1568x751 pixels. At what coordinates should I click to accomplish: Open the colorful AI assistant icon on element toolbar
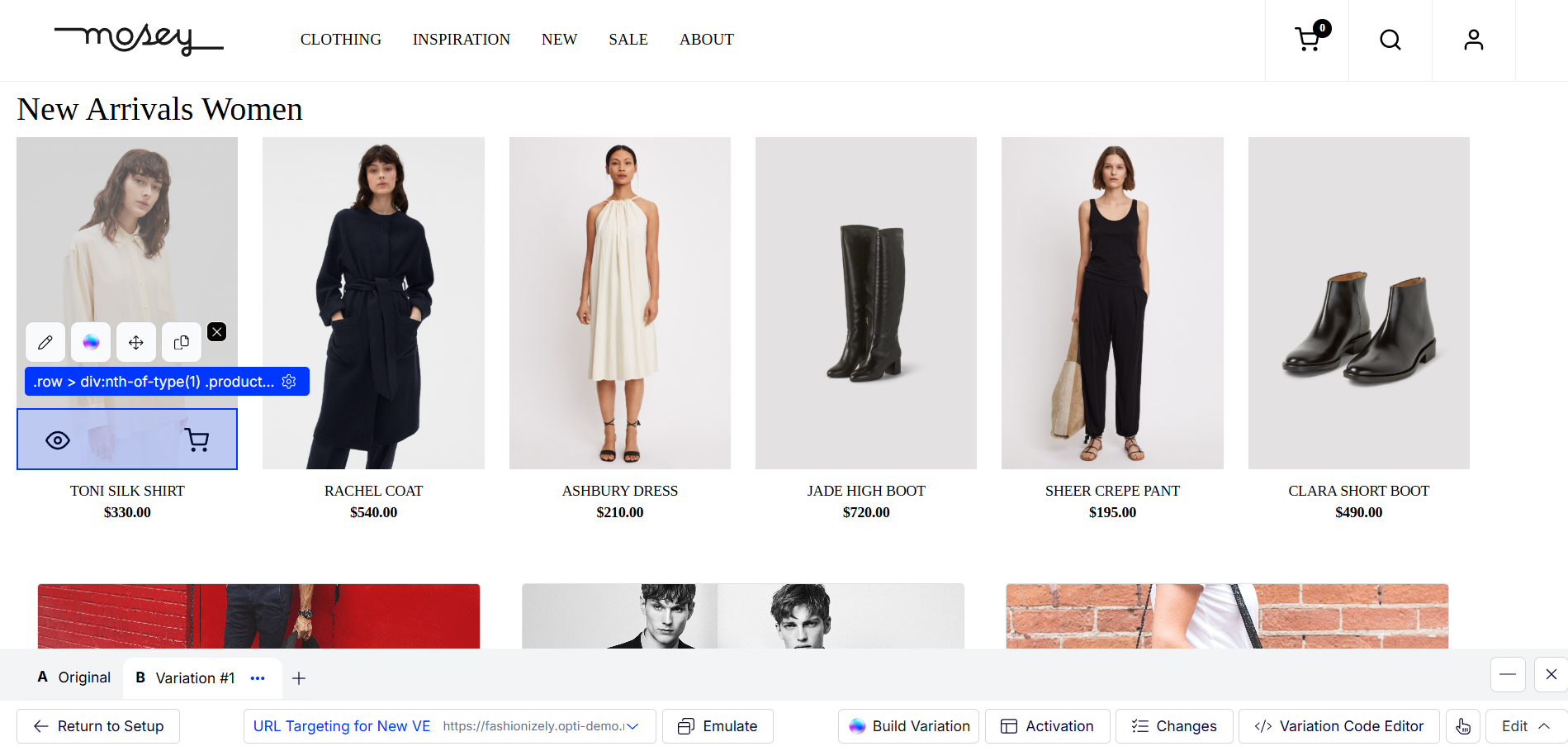tap(91, 342)
